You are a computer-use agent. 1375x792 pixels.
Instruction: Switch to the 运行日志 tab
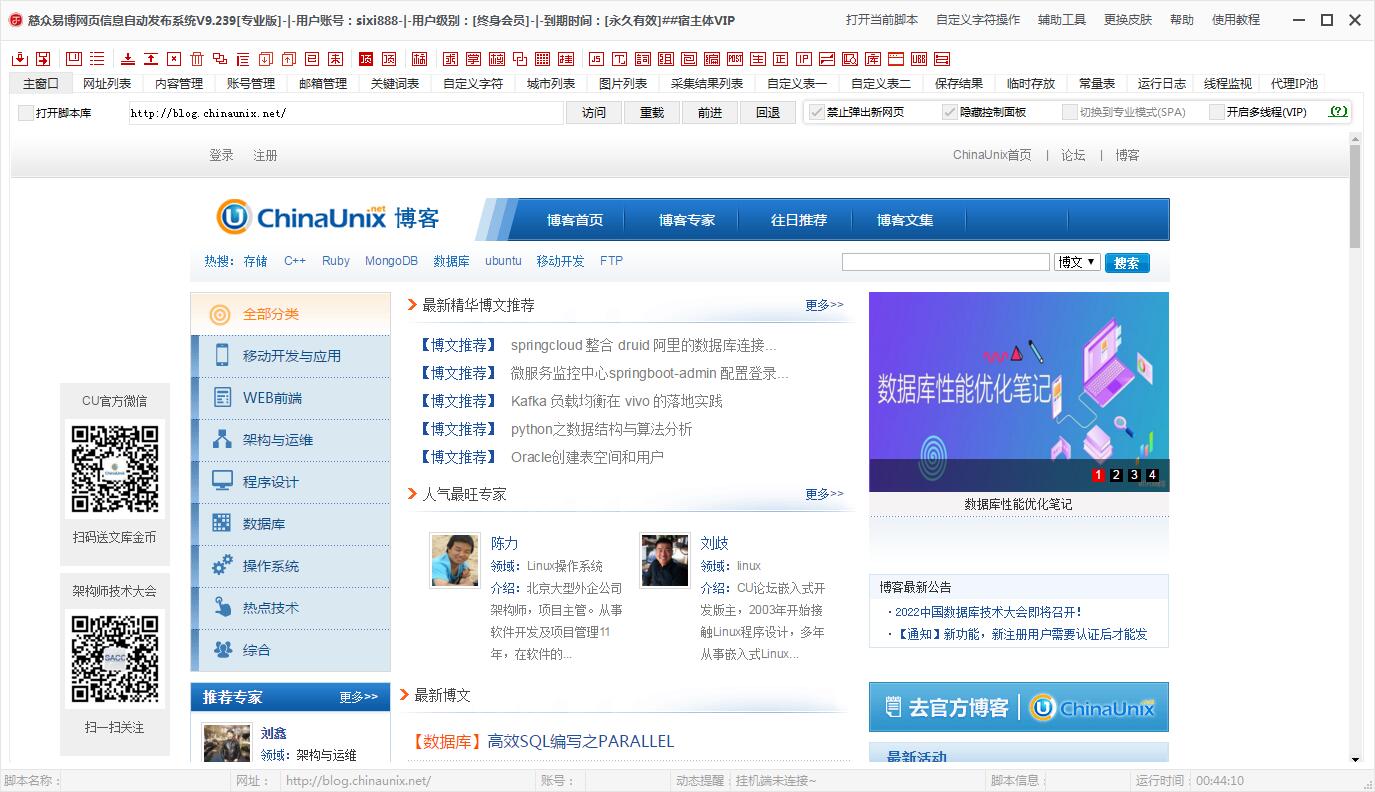1162,84
